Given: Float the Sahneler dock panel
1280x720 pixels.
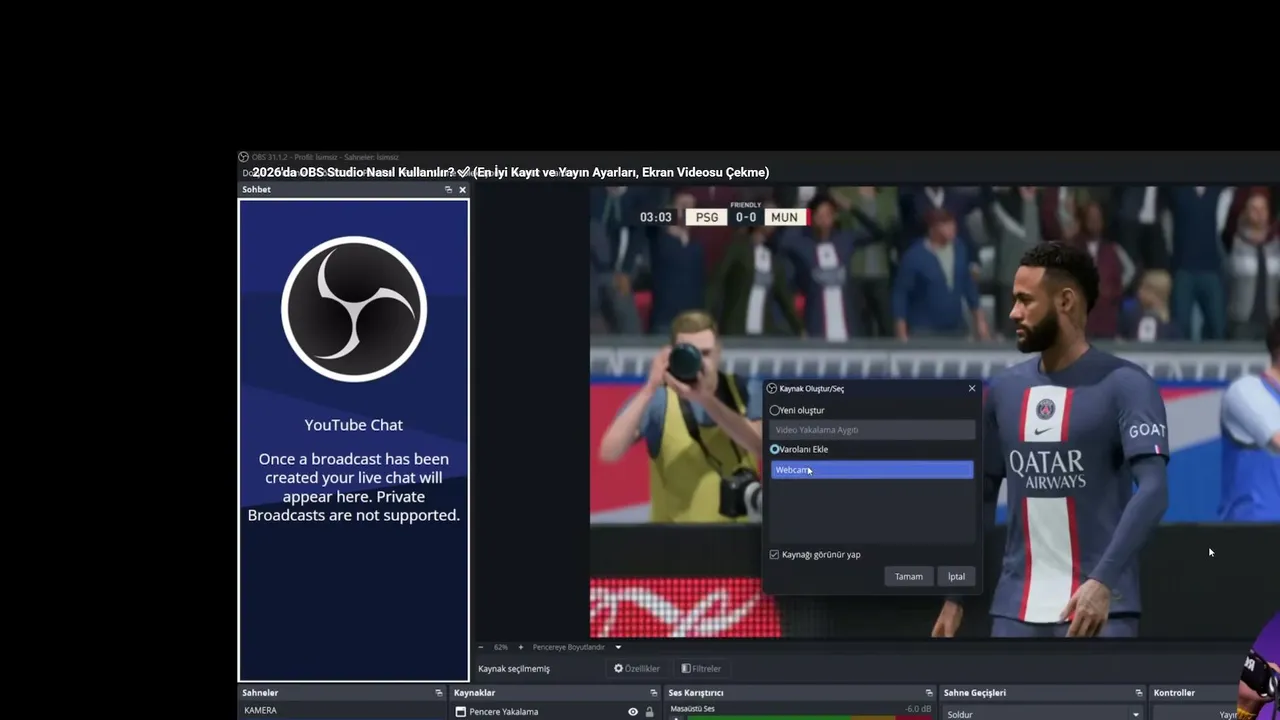Looking at the screenshot, I should coord(438,692).
